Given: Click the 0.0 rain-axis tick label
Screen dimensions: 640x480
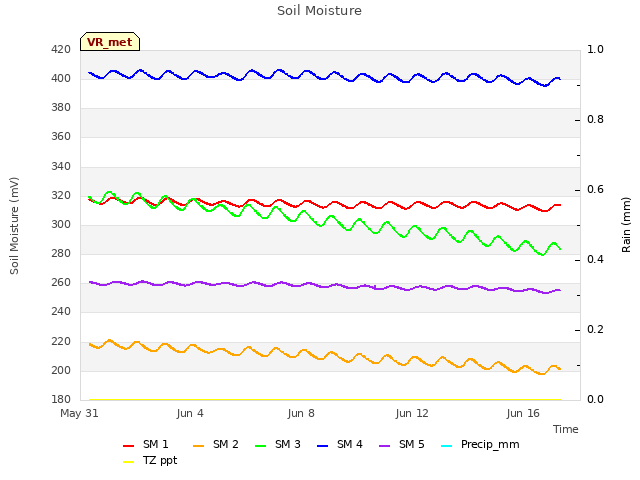Looking at the screenshot, I should 595,399.
